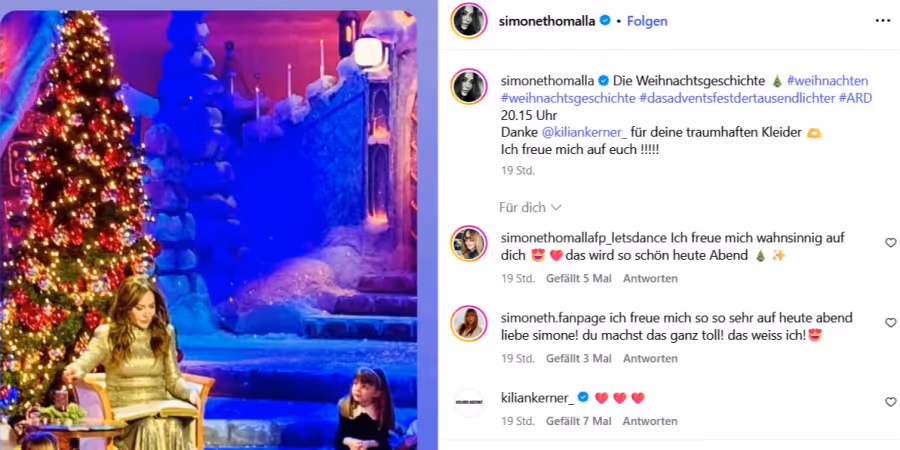Image resolution: width=900 pixels, height=450 pixels.
Task: Like simoneth.fanpage's comment with the heart
Action: point(890,323)
